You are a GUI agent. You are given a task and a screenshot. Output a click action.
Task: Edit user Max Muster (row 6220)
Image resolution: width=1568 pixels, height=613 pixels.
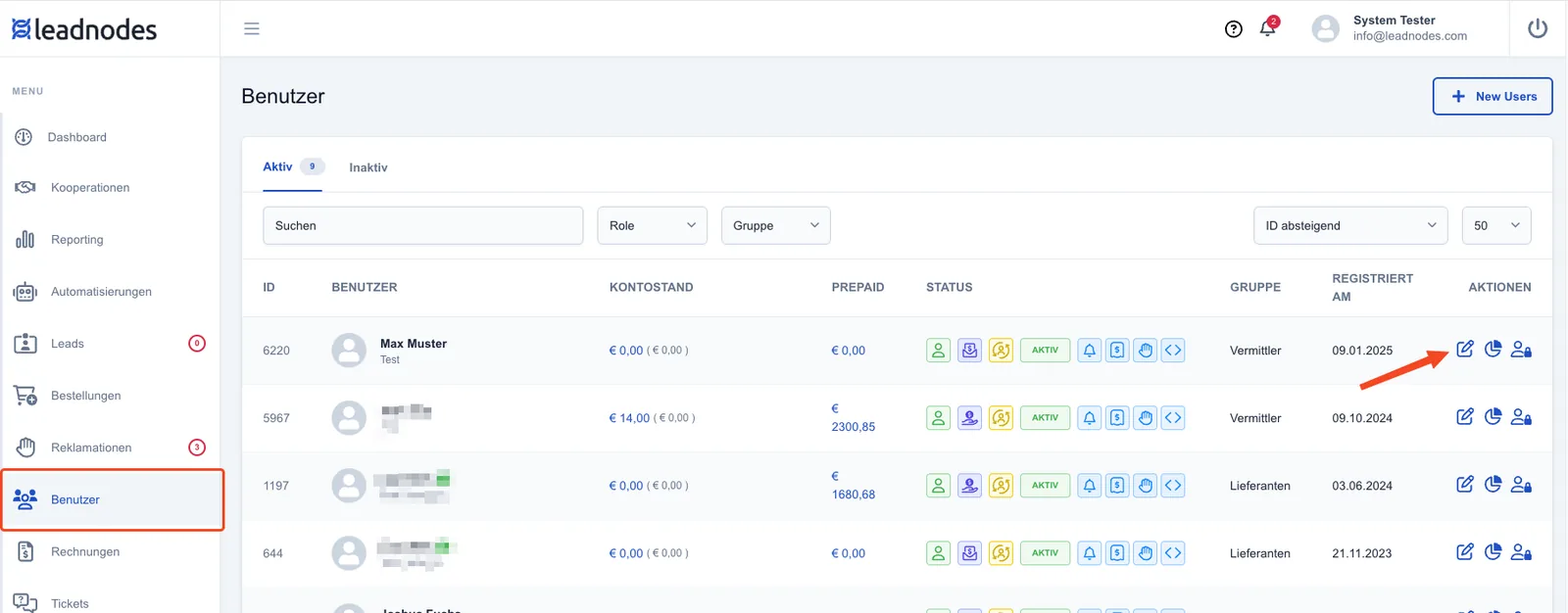1465,349
